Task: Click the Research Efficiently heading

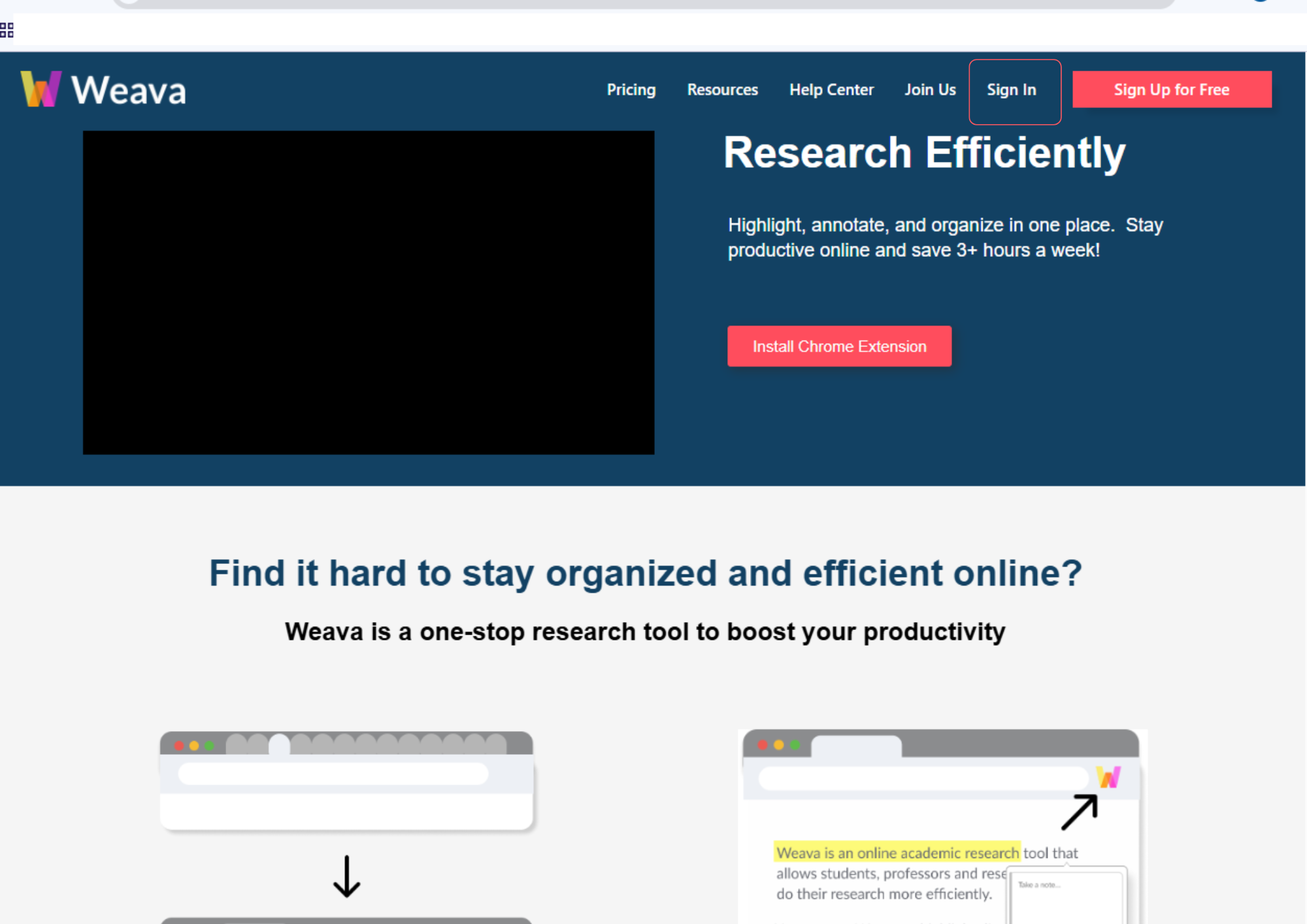Action: point(924,153)
